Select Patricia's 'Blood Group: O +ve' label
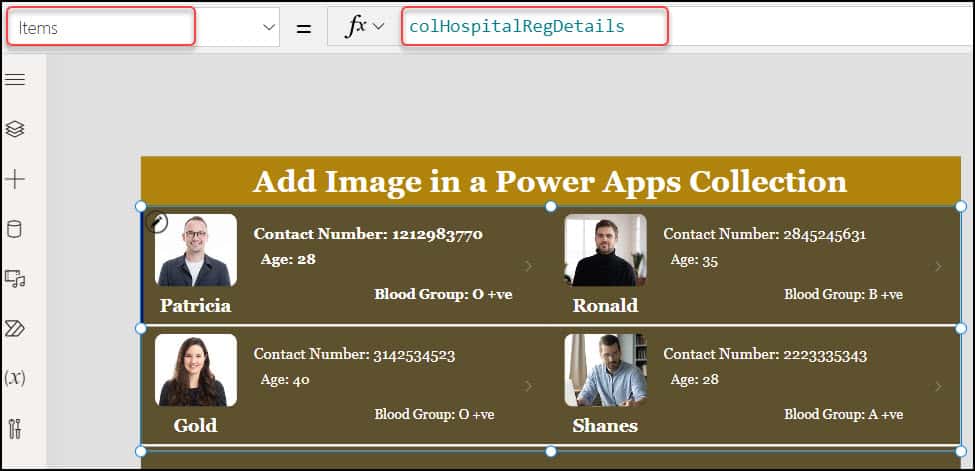Image resolution: width=975 pixels, height=471 pixels. tap(443, 294)
